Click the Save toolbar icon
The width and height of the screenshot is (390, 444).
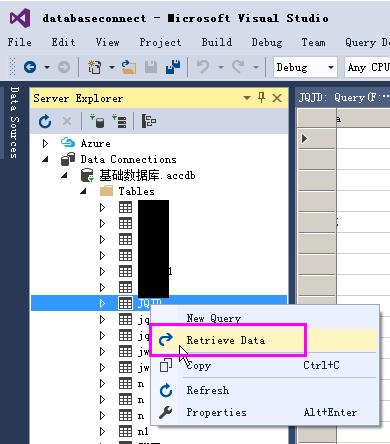tap(151, 67)
